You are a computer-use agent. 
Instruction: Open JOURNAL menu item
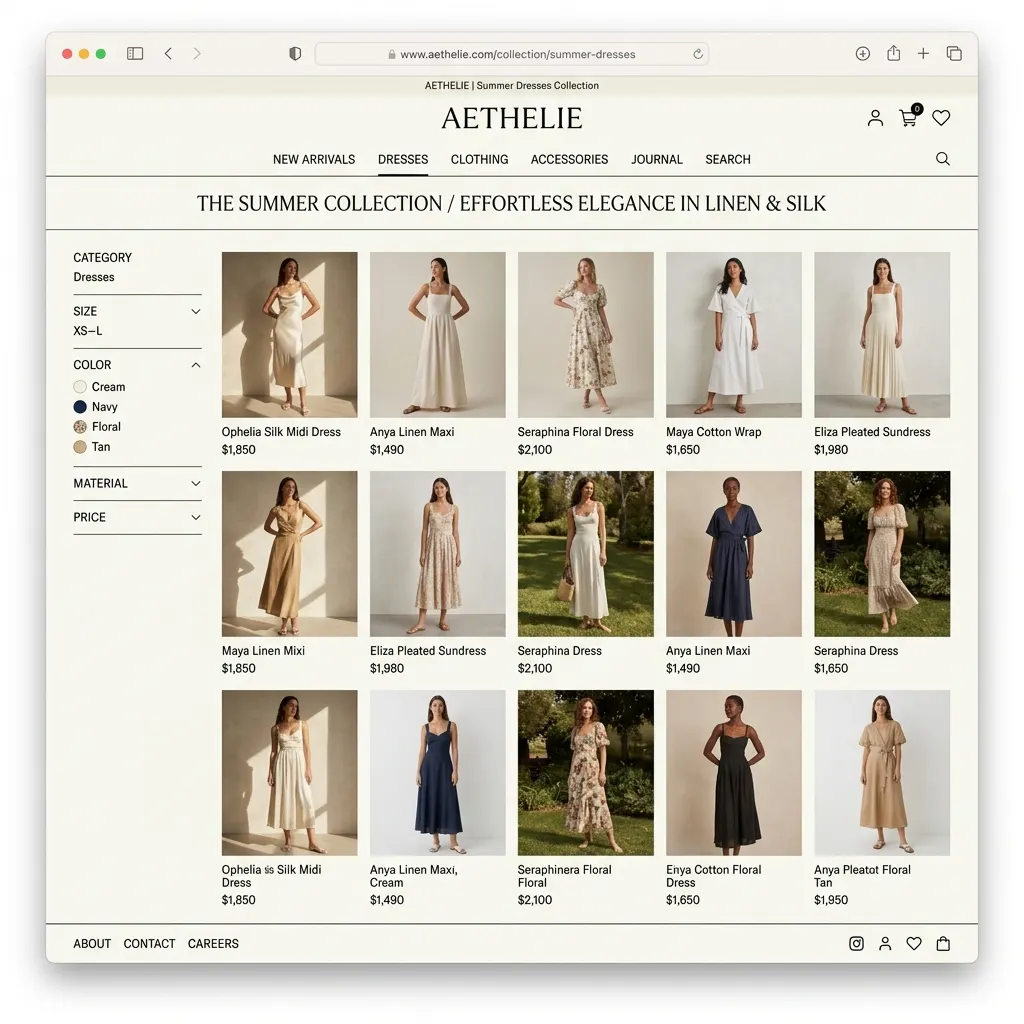pyautogui.click(x=657, y=159)
